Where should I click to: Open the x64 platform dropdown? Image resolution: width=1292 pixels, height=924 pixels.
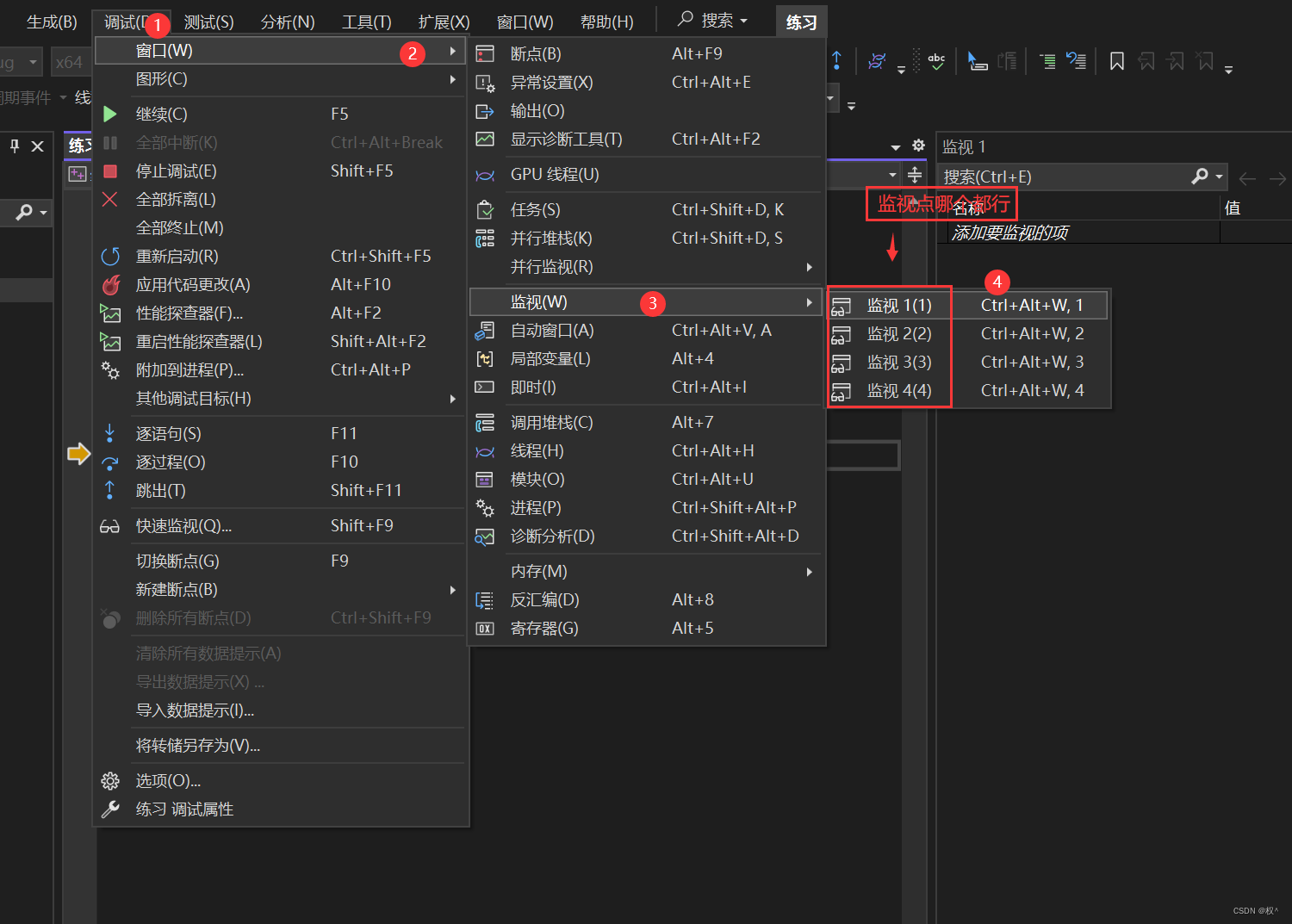click(70, 62)
